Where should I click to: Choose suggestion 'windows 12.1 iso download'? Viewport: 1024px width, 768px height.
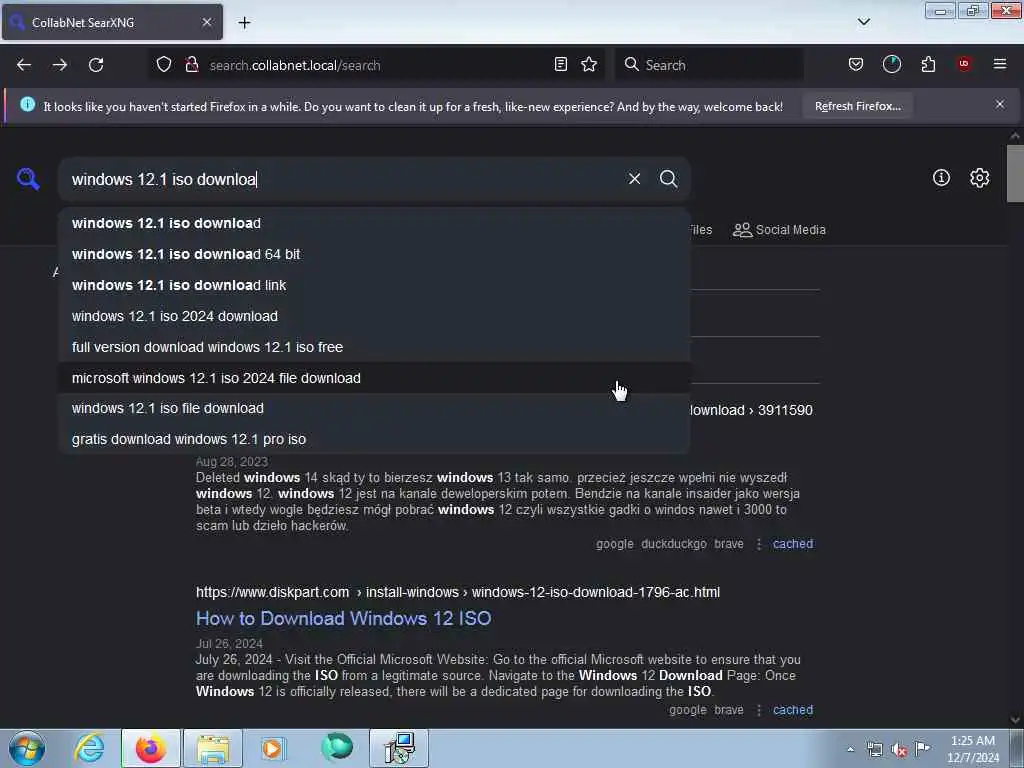(374, 223)
